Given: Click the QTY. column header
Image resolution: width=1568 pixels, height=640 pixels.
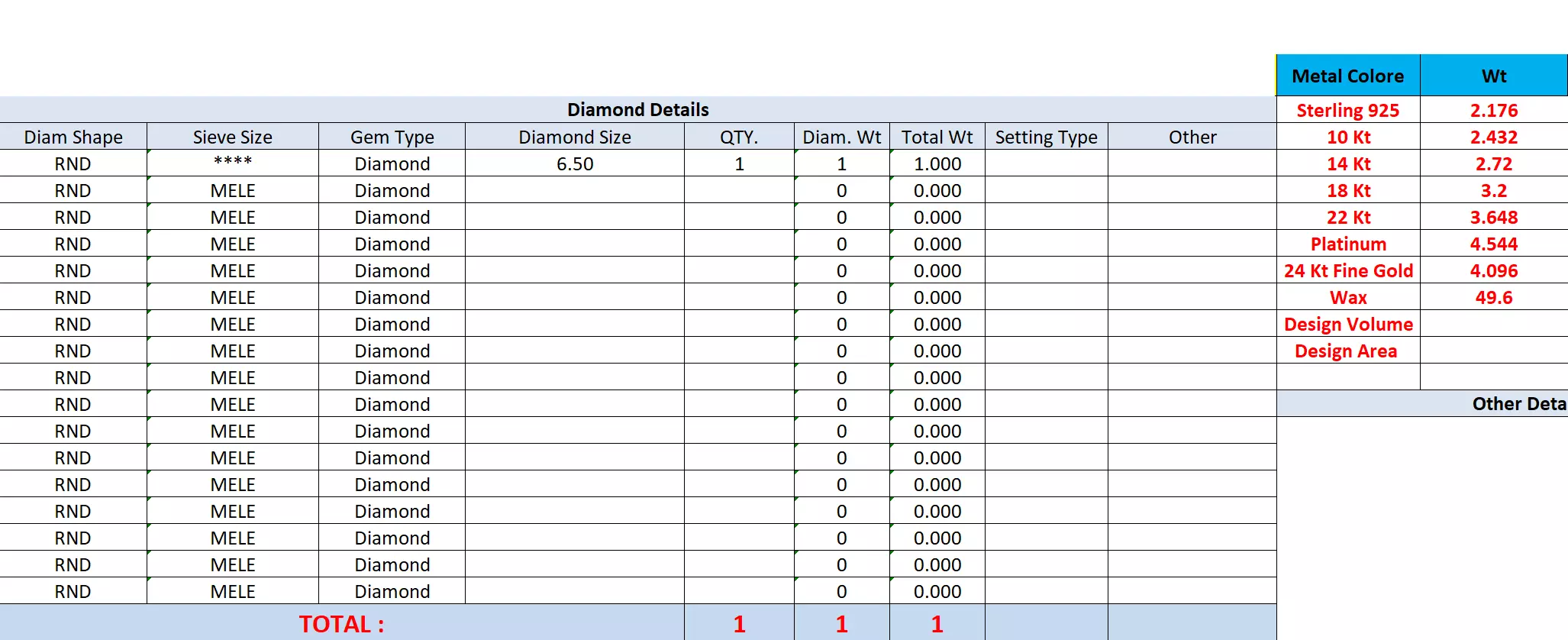Looking at the screenshot, I should pyautogui.click(x=739, y=137).
